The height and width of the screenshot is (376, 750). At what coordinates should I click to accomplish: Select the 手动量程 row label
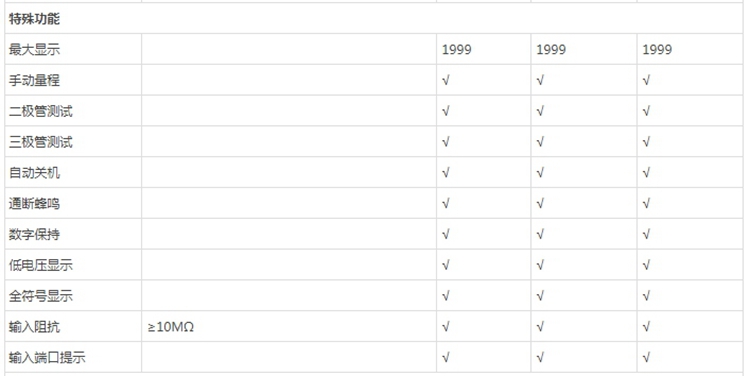pyautogui.click(x=34, y=80)
